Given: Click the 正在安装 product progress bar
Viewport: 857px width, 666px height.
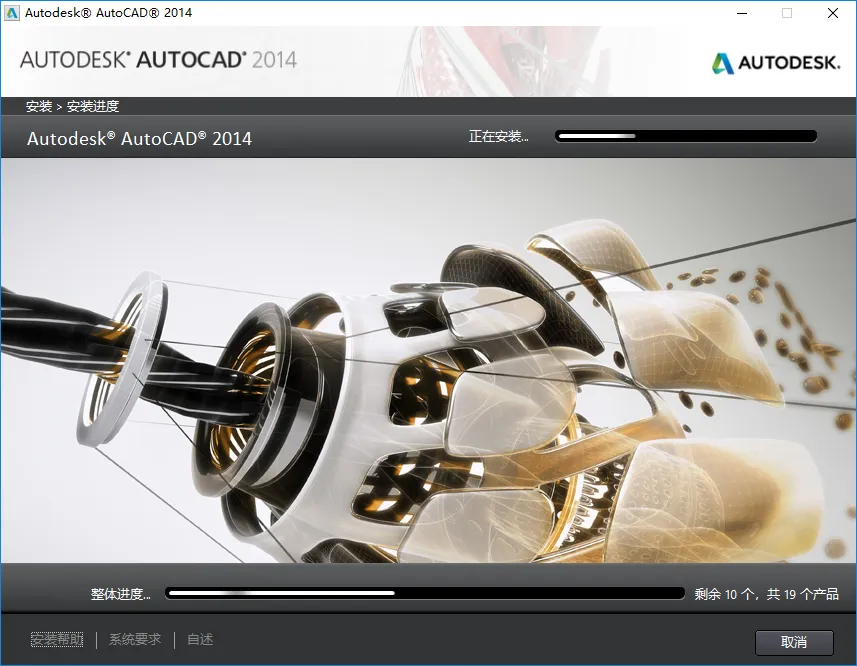Looking at the screenshot, I should [x=686, y=136].
